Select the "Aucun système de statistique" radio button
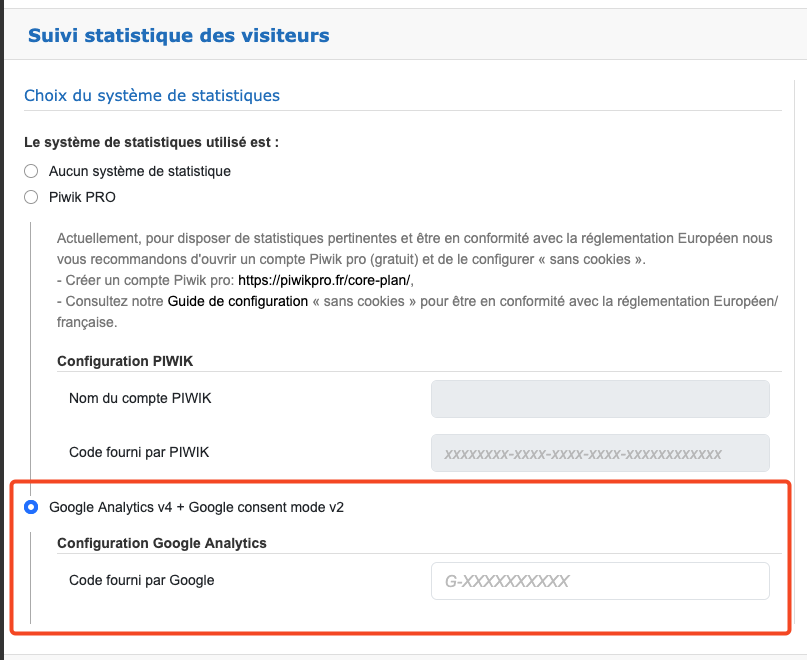This screenshot has width=807, height=660. 31,171
